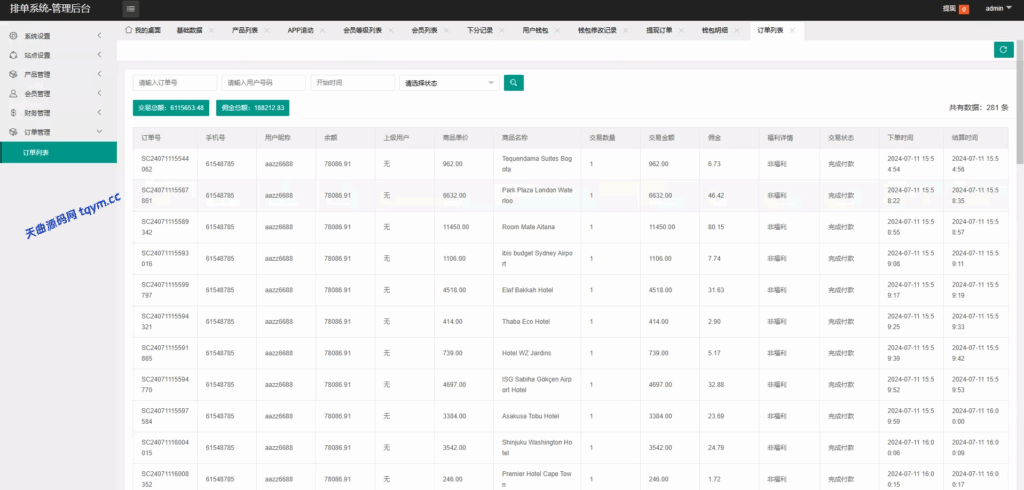This screenshot has width=1024, height=490.
Task: Click the Park Plaza London Waterloo cell
Action: tap(537, 195)
